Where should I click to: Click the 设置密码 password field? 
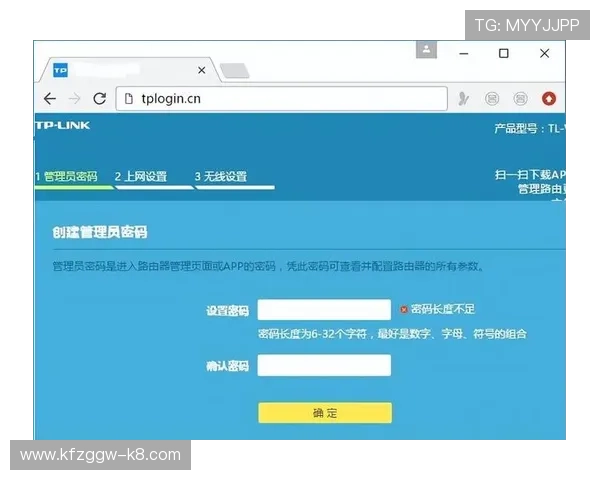click(x=324, y=310)
